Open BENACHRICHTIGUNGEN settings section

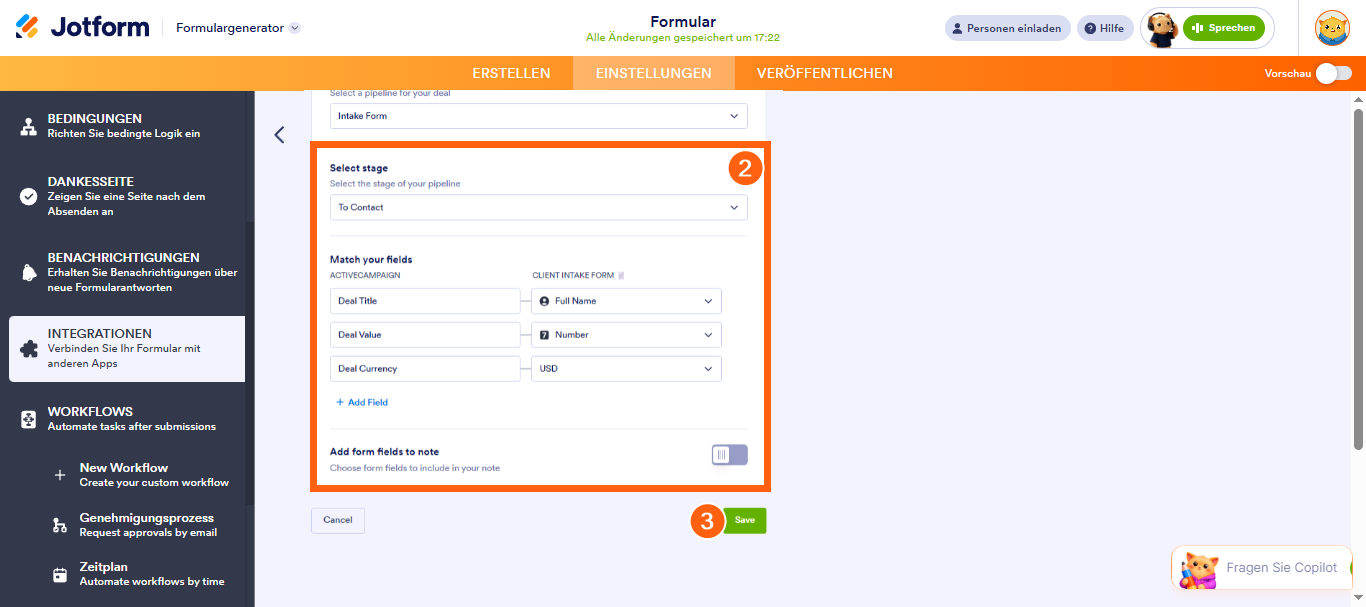(x=127, y=272)
